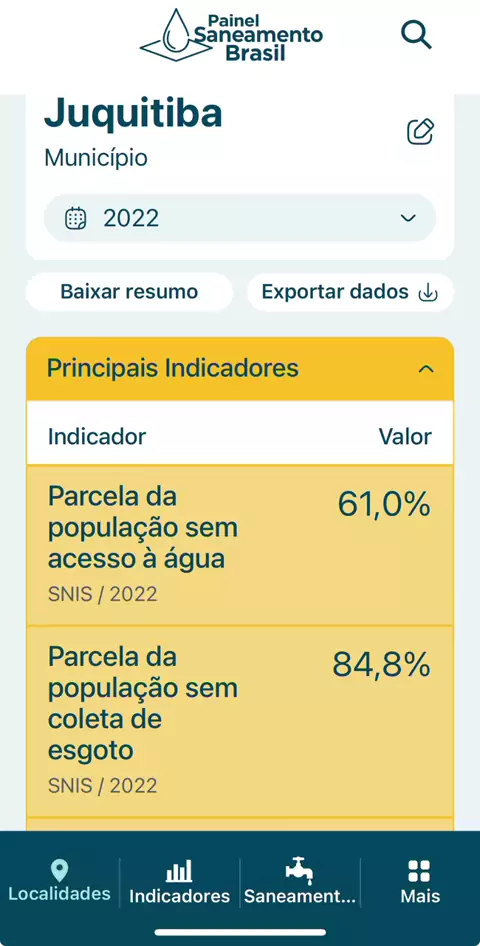480x946 pixels.
Task: Switch to the Indicadores tab label
Action: [180, 896]
